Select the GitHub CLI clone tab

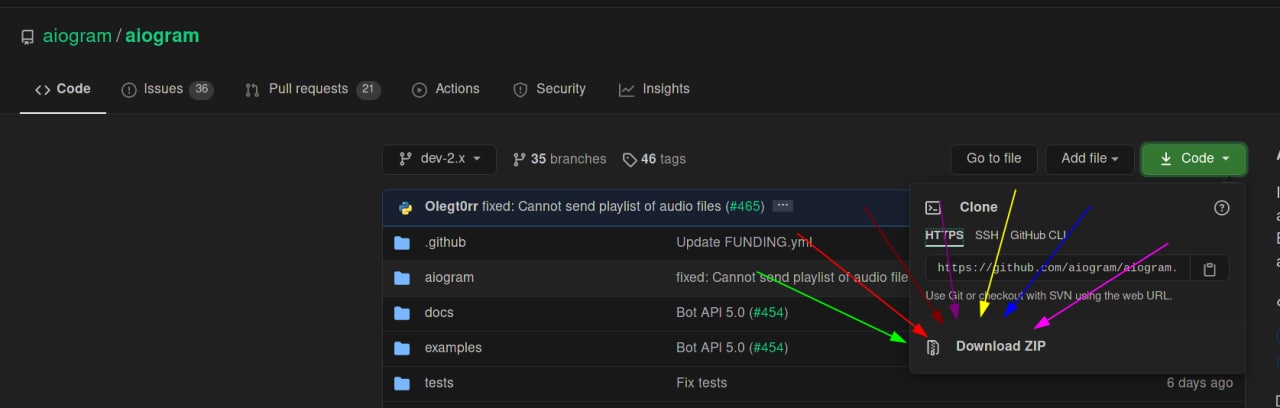[x=1038, y=236]
